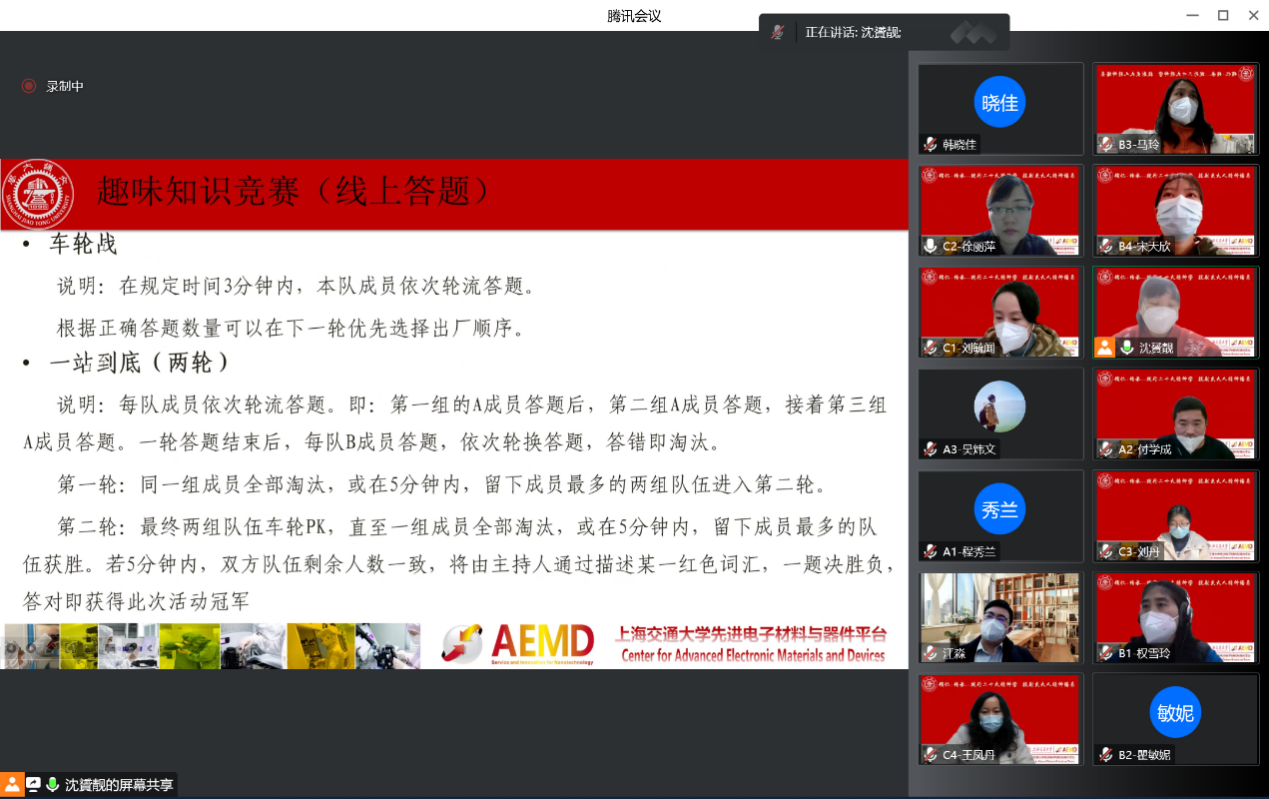Screen dimensions: 1269x799
Task: Open 汪森's video tile
Action: coord(999,617)
